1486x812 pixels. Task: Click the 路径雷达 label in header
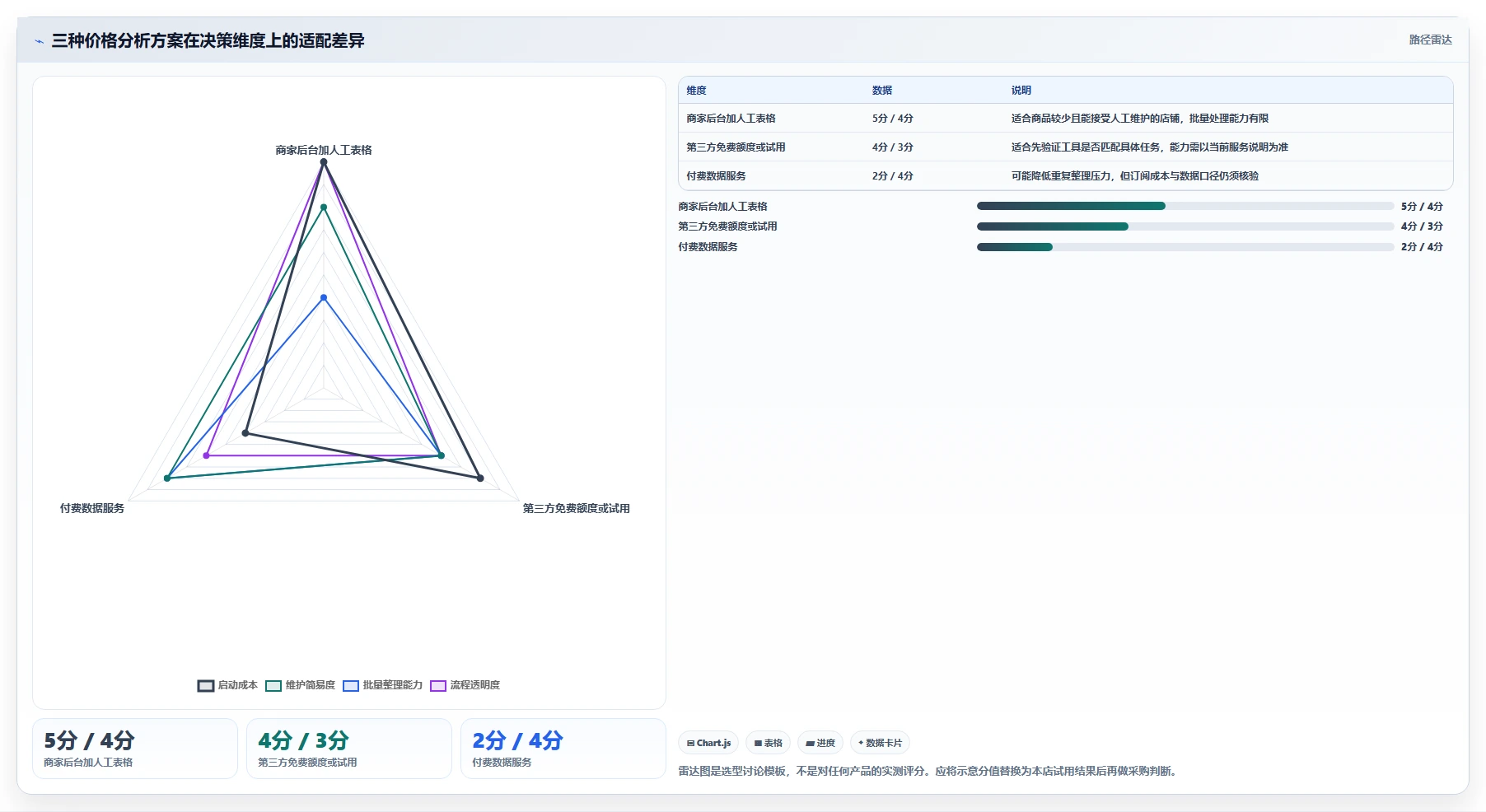point(1430,40)
